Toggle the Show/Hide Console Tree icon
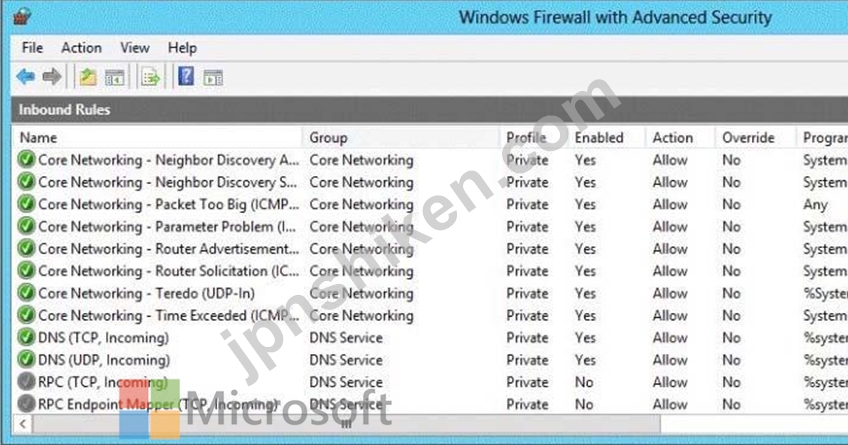The image size is (848, 445). (x=115, y=78)
